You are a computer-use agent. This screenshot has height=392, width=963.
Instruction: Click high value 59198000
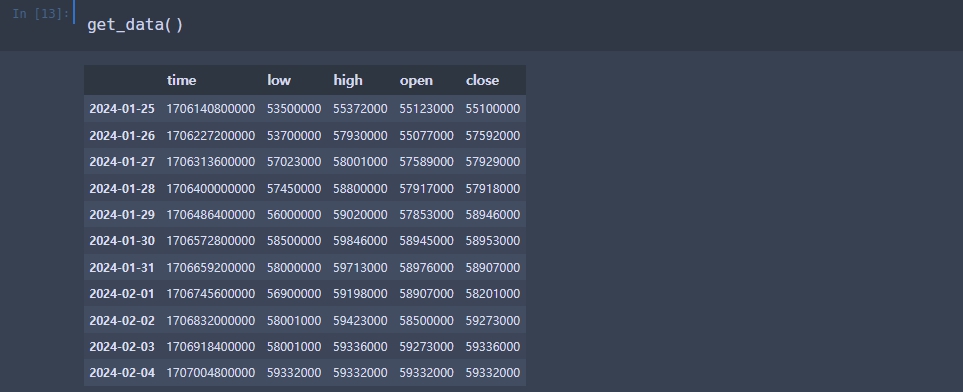[360, 294]
